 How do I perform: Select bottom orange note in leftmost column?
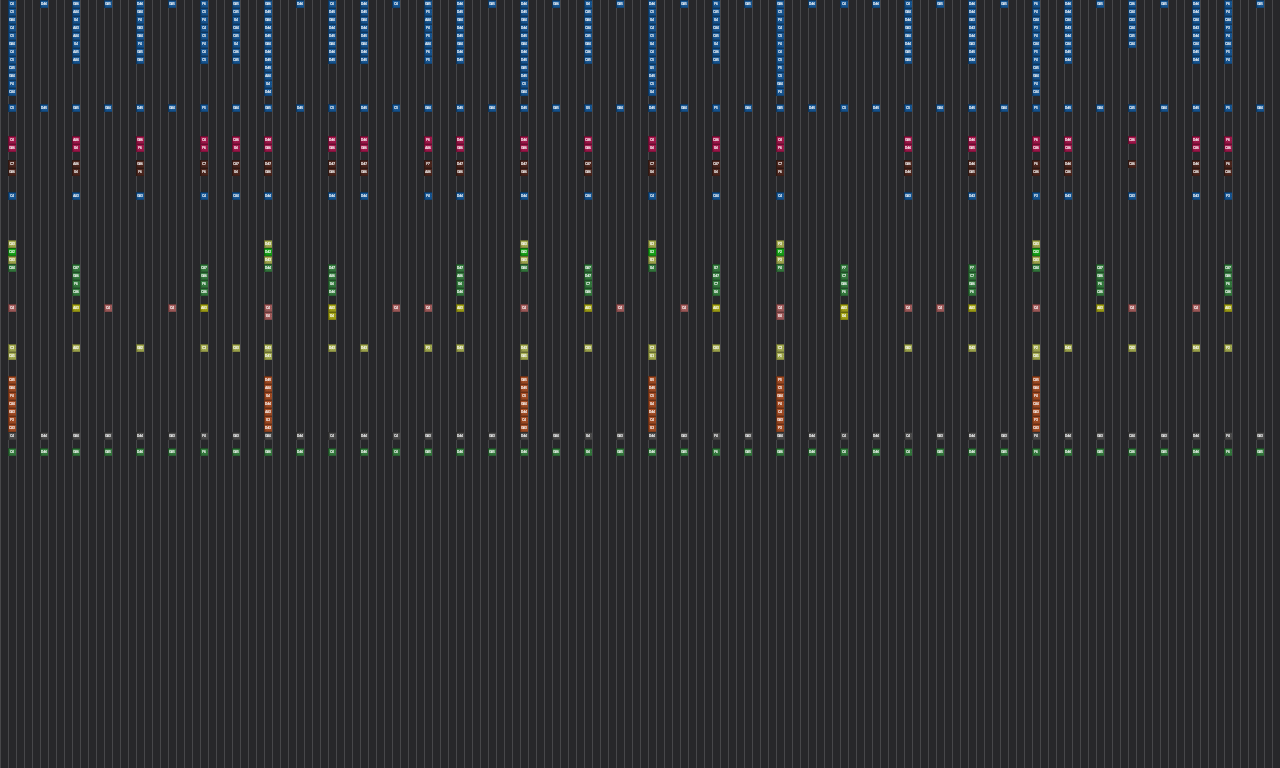click(x=12, y=428)
